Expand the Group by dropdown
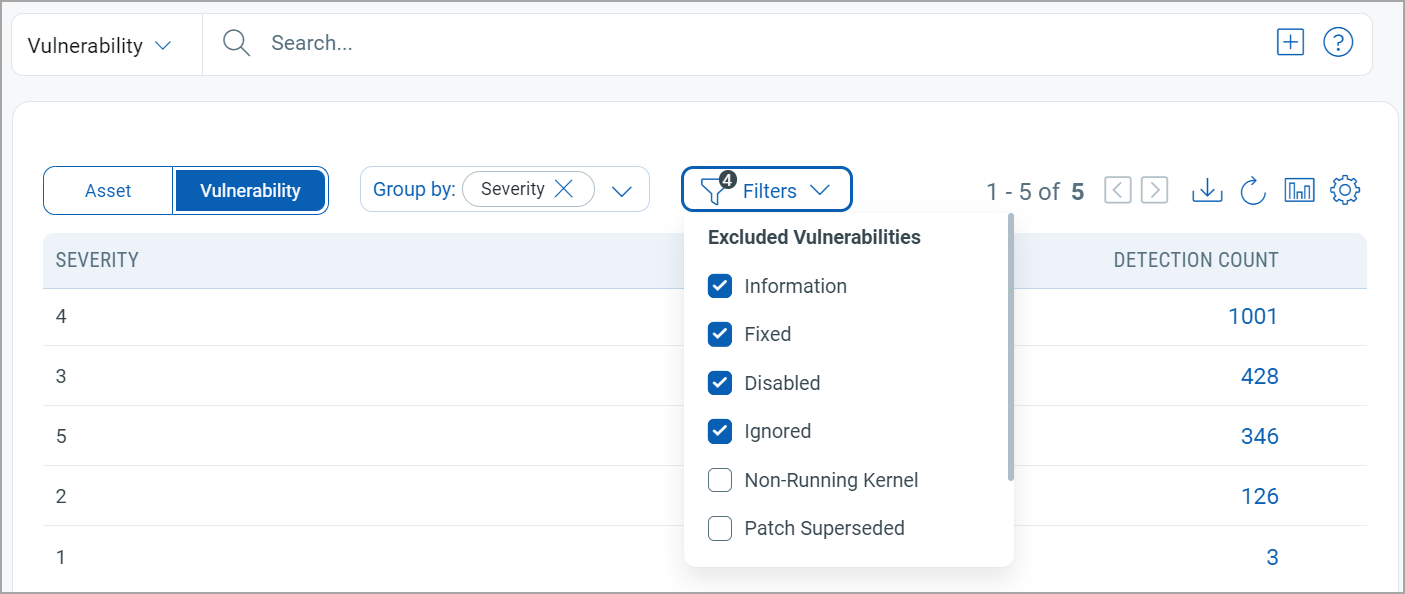 point(624,188)
